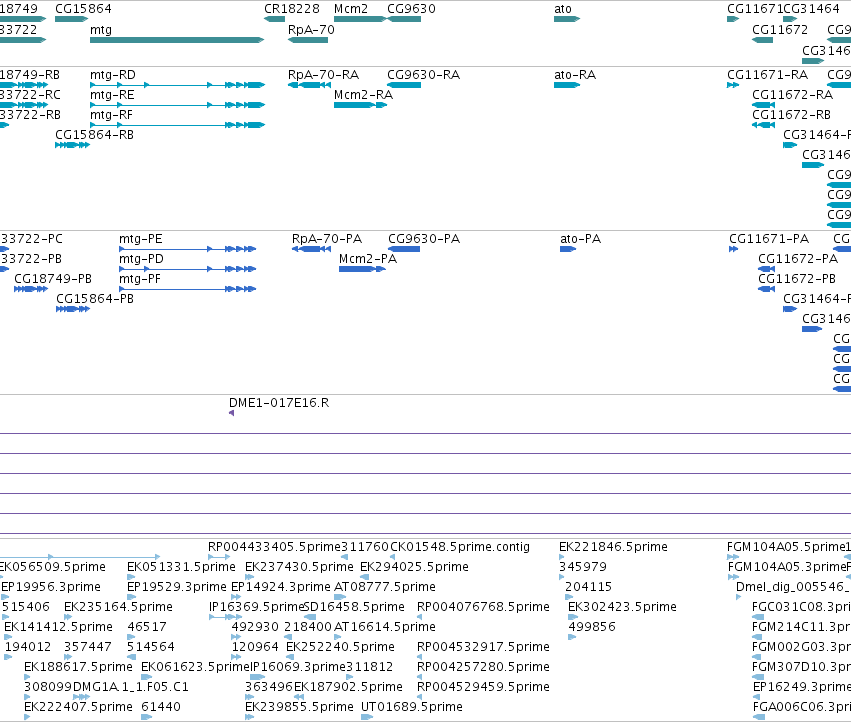Screen dimensions: 851x722
Task: Click the EK188617.5prime EST label
Action: [x=78, y=667]
